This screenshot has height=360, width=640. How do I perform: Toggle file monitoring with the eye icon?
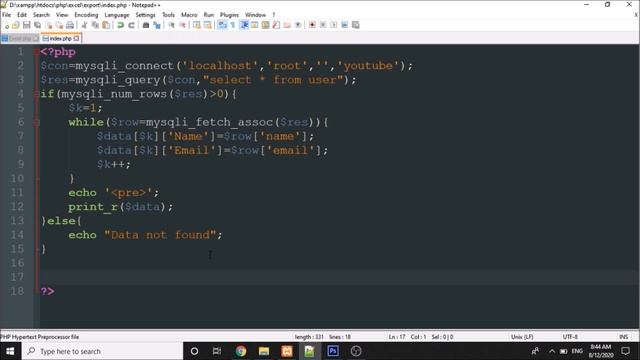[x=298, y=25]
